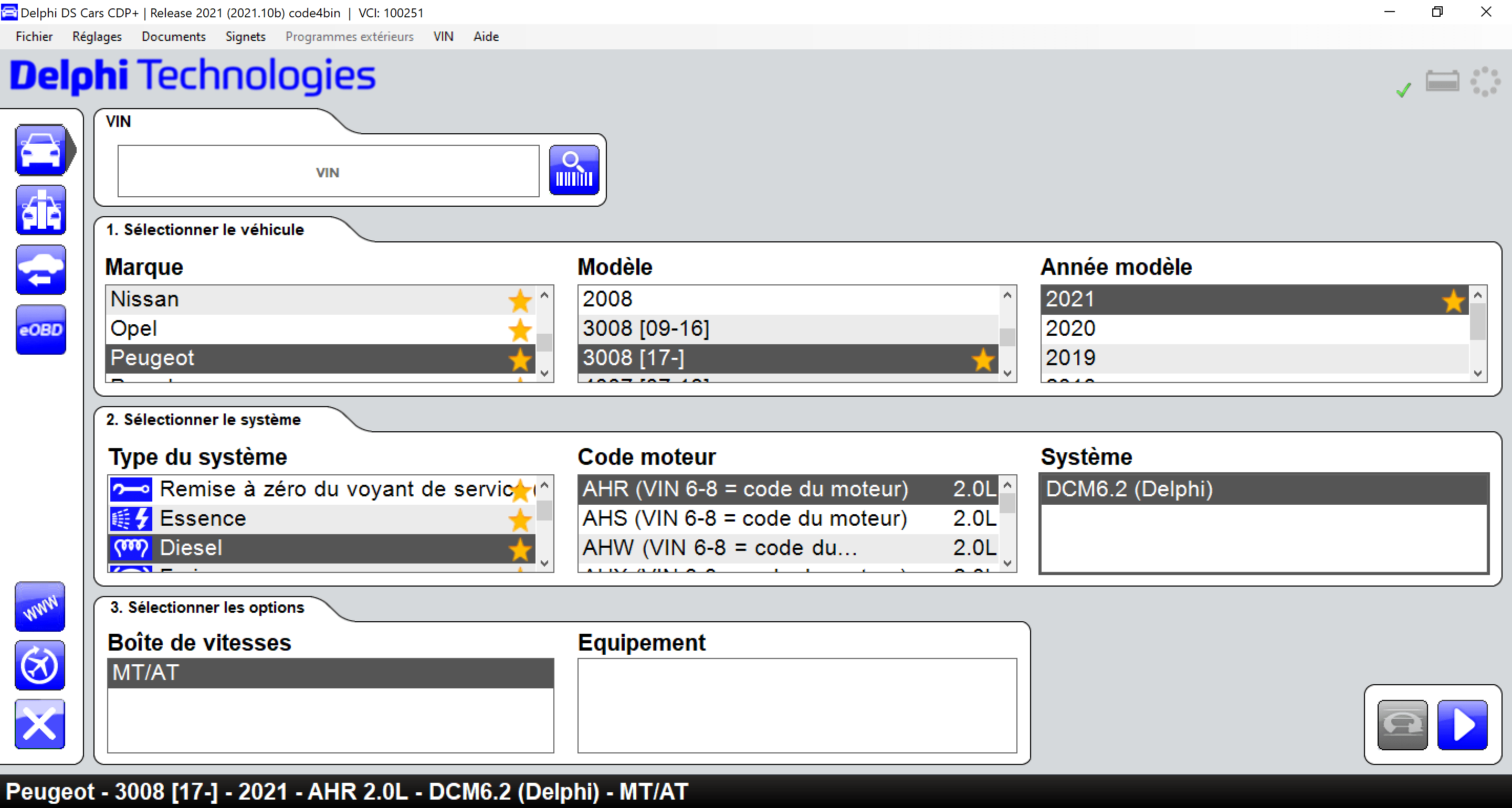Open helpdesk via the handset icon bottom right

coord(1402,725)
